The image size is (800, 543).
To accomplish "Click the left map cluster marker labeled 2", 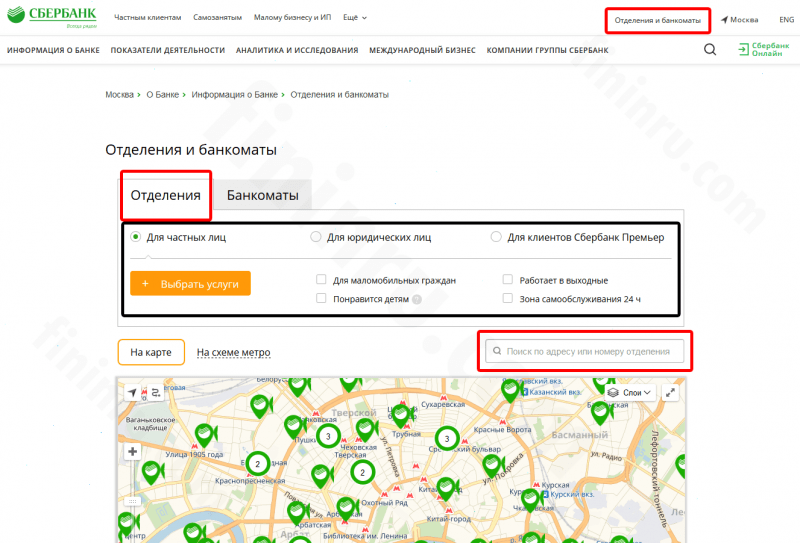I will pyautogui.click(x=258, y=464).
